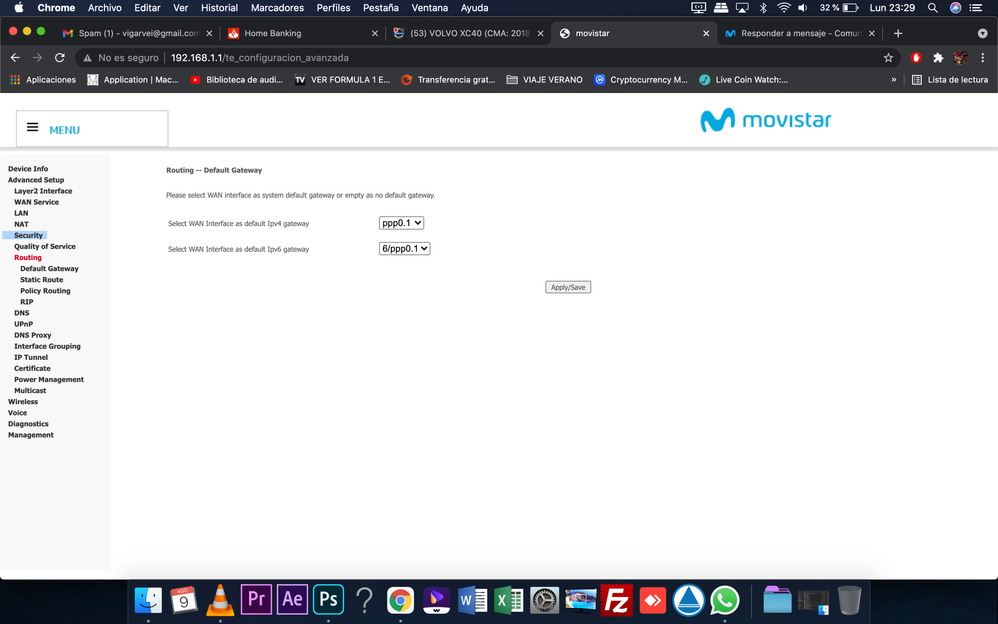
Task: Open the Wireless section in sidebar
Action: (x=23, y=402)
